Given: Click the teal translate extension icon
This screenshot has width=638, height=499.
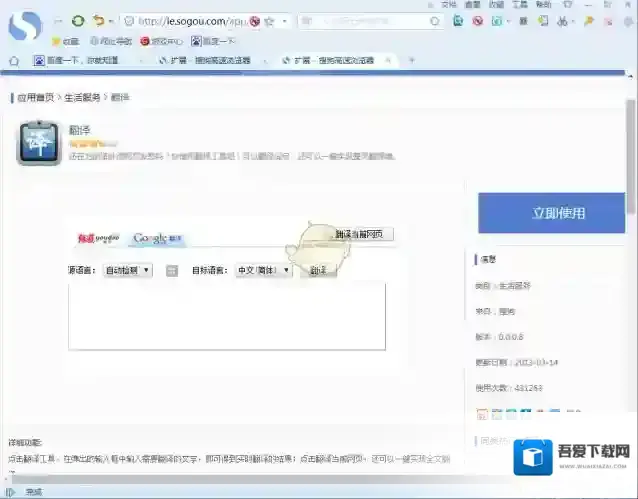Looking at the screenshot, I should [458, 20].
